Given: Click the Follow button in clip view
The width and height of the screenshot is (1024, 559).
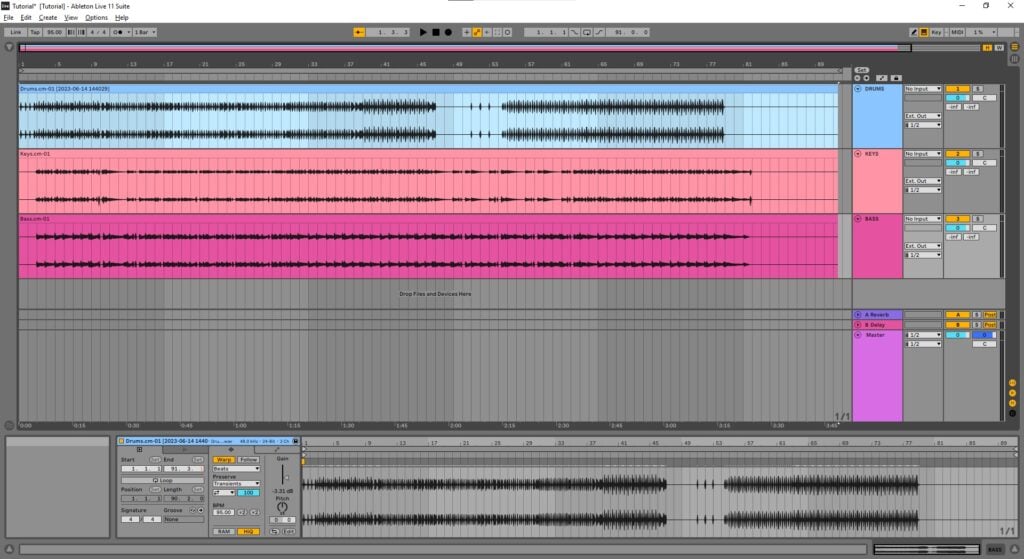Looking at the screenshot, I should (248, 460).
